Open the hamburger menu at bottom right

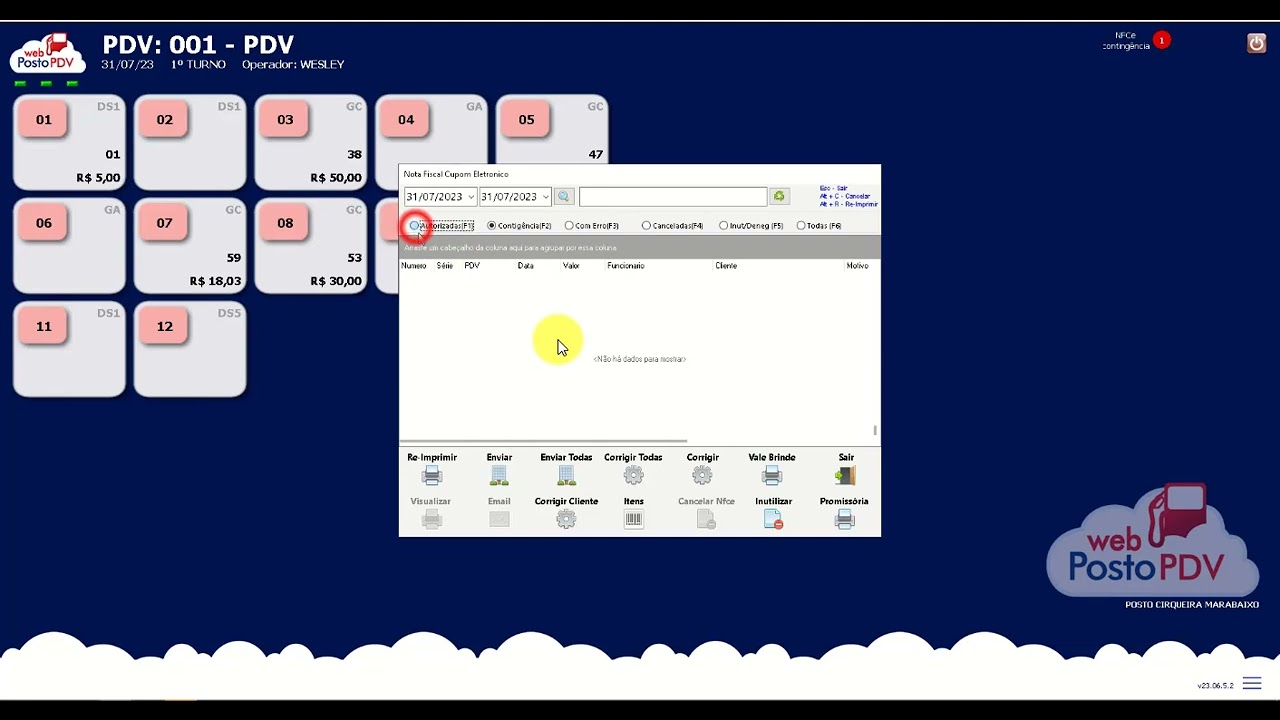tap(1252, 685)
